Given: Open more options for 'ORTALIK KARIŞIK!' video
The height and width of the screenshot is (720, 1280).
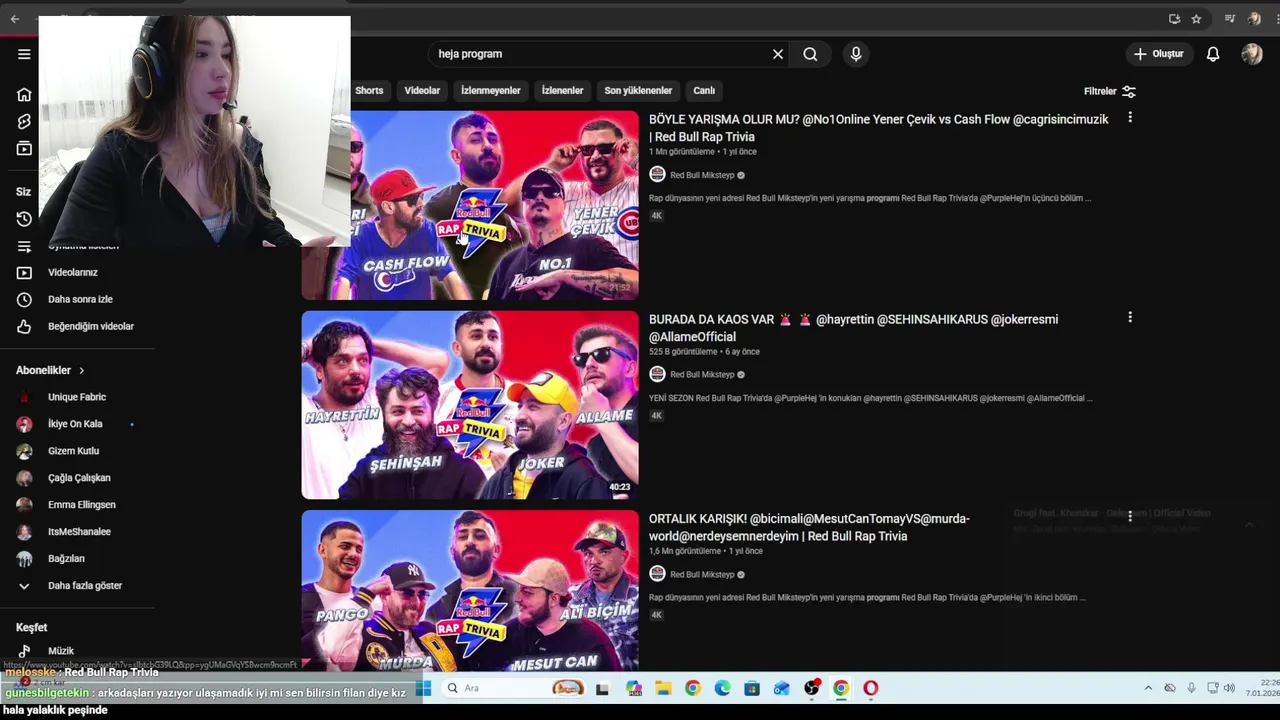Looking at the screenshot, I should pos(1130,517).
